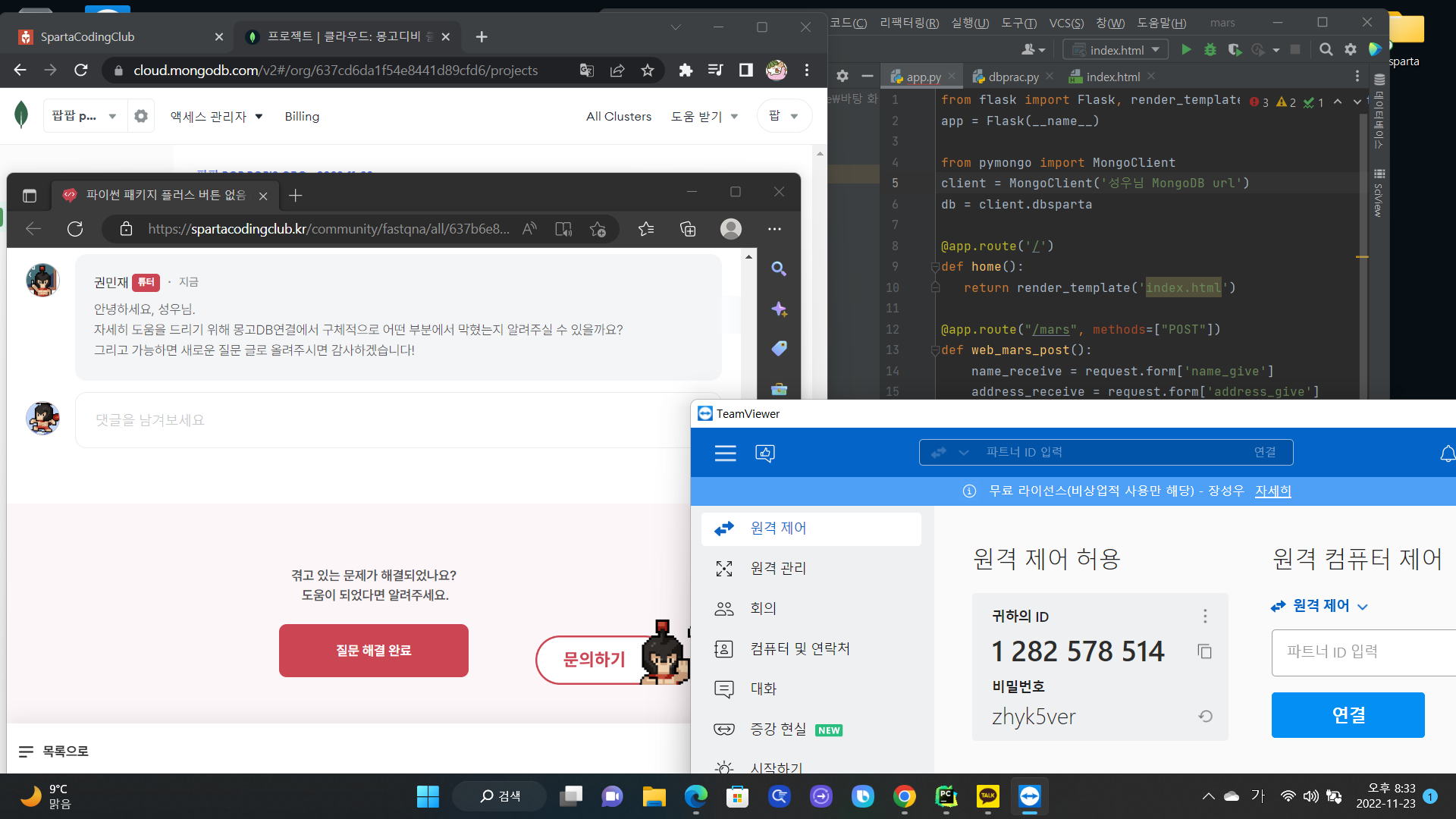This screenshot has height=819, width=1456.
Task: Select 컴퓨터 및 연락처 in TeamViewer sidebar
Action: tap(811, 649)
